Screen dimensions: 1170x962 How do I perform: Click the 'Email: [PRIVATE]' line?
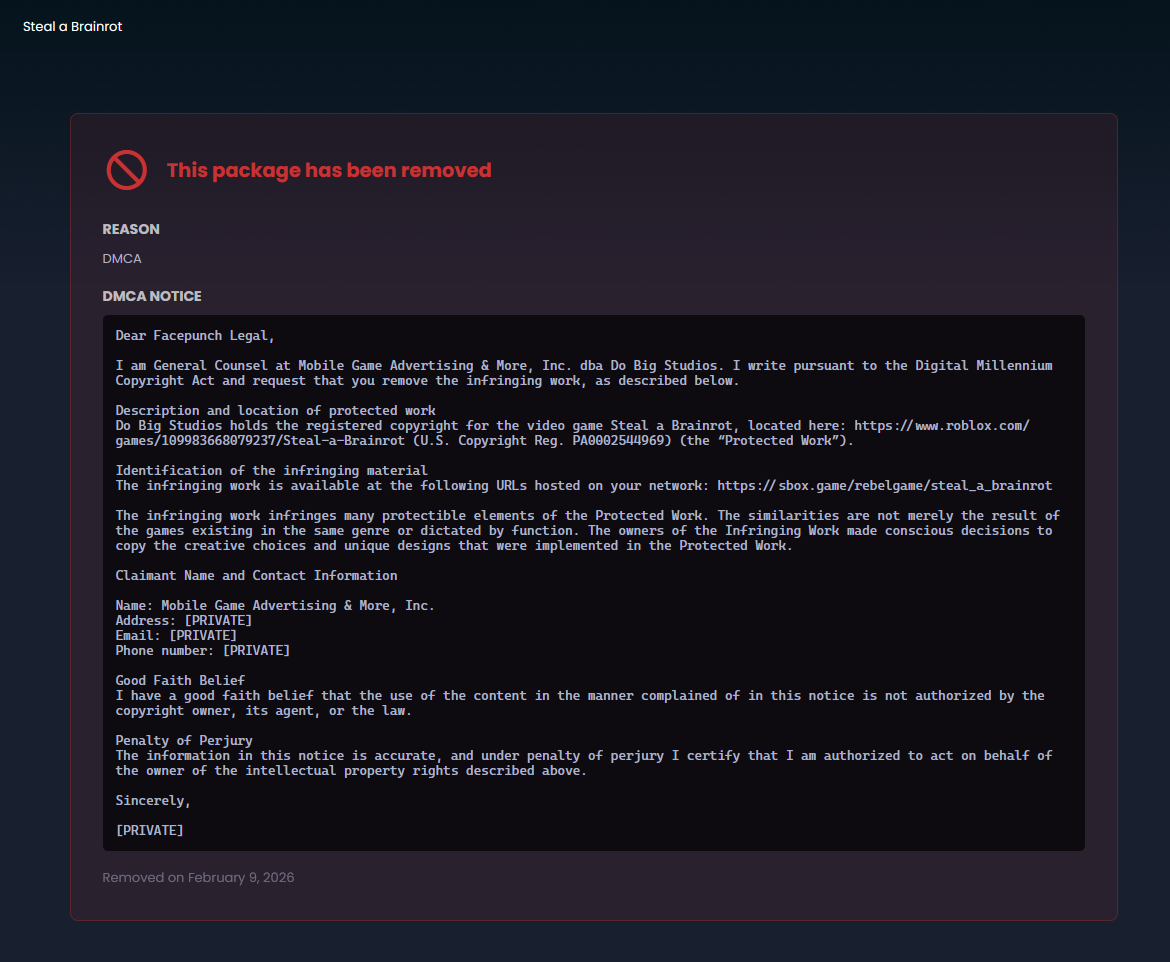tap(176, 636)
